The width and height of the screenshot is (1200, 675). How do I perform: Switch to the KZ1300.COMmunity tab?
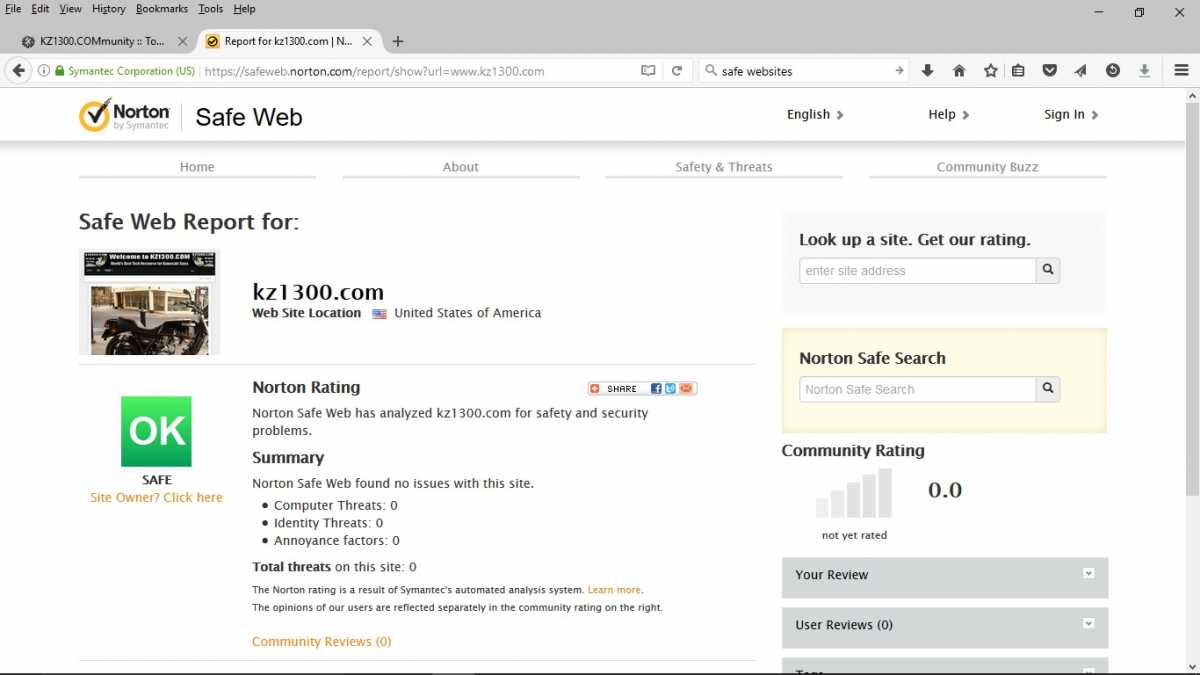(x=102, y=42)
